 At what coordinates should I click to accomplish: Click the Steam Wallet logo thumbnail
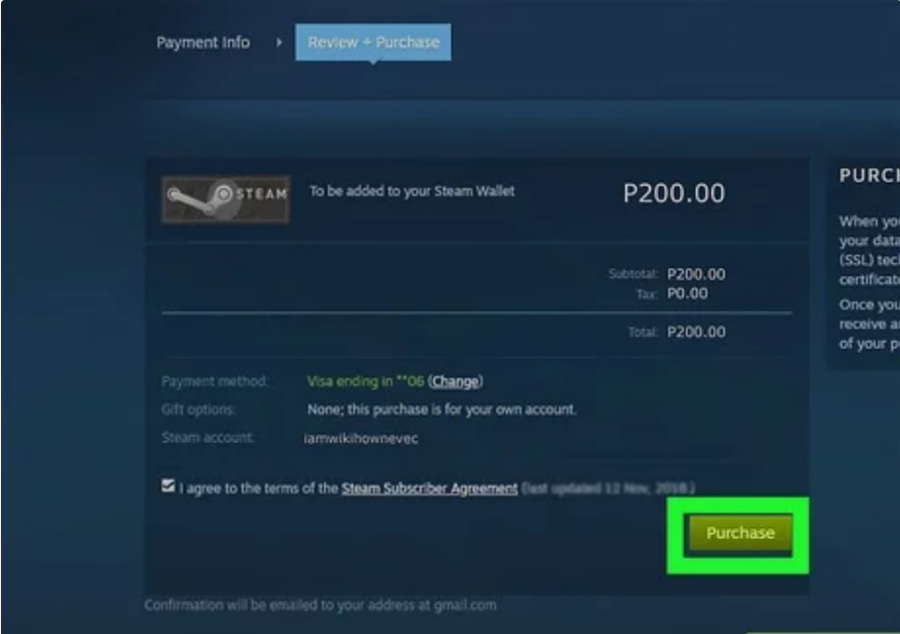tap(226, 199)
